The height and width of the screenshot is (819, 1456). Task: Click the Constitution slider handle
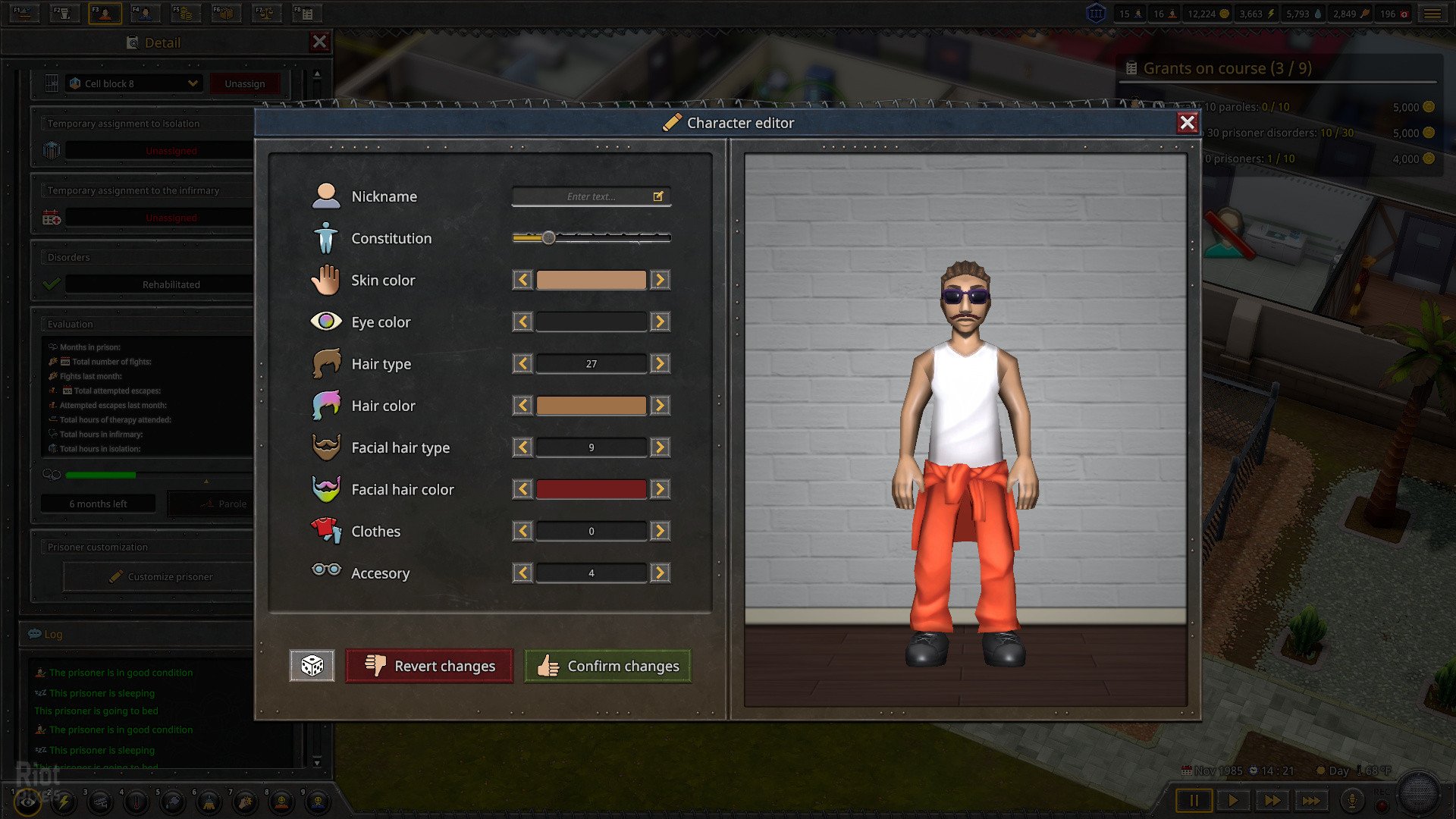(548, 238)
